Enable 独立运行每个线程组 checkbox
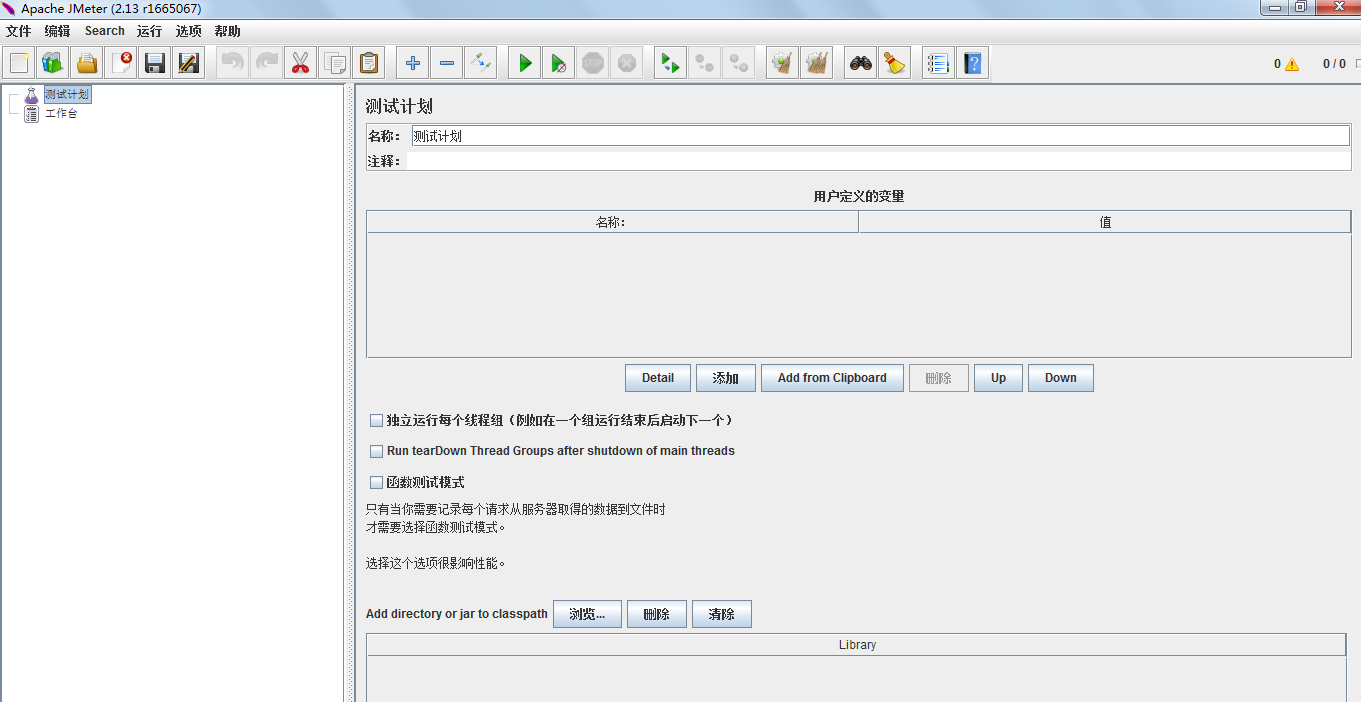This screenshot has width=1361, height=702. pos(377,421)
